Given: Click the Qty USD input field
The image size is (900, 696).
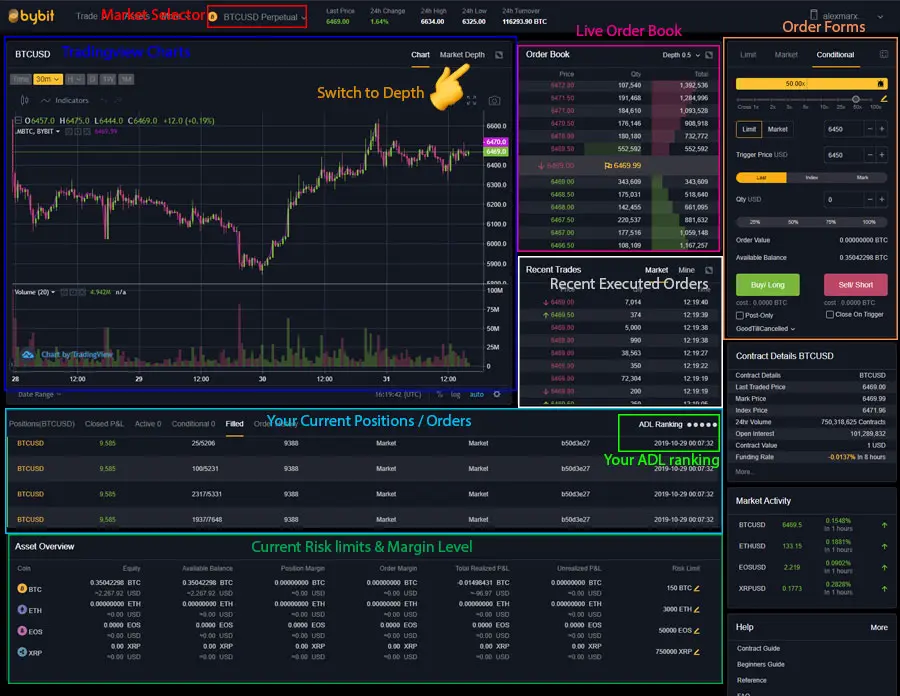Looking at the screenshot, I should pyautogui.click(x=843, y=200).
